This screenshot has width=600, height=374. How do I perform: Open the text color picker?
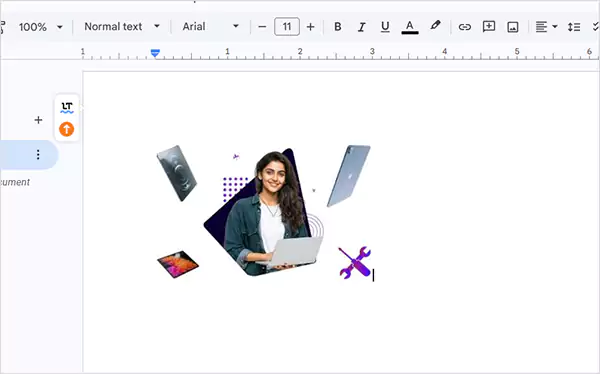[x=410, y=27]
